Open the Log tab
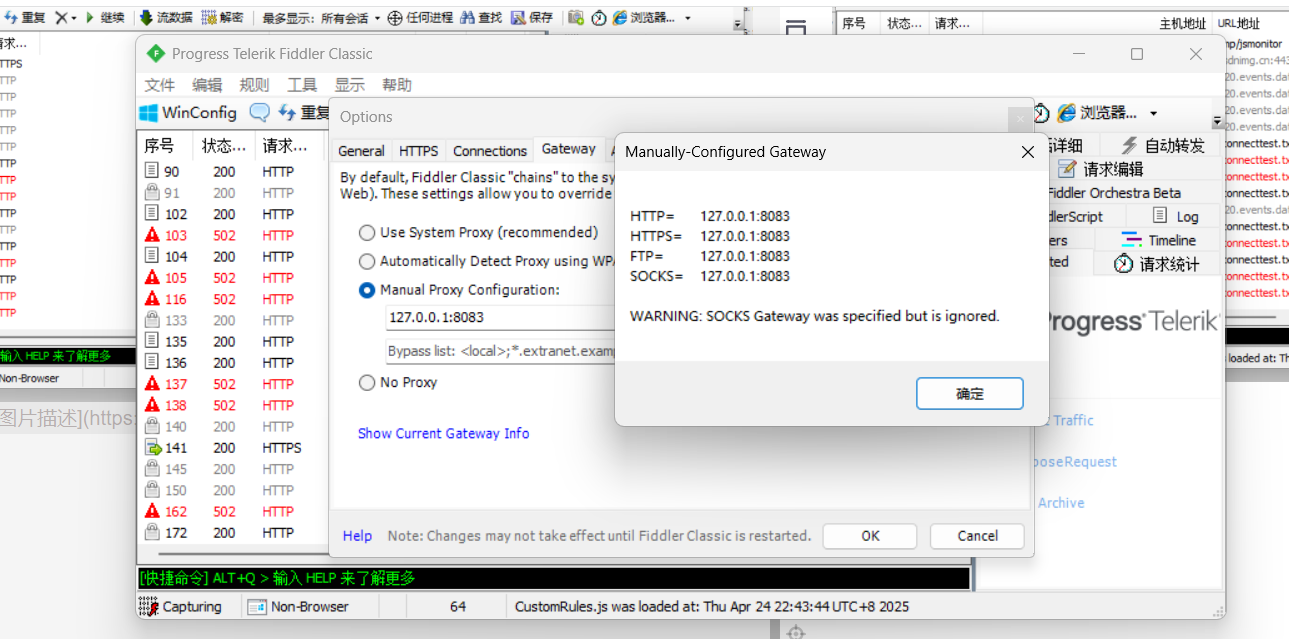 1175,216
